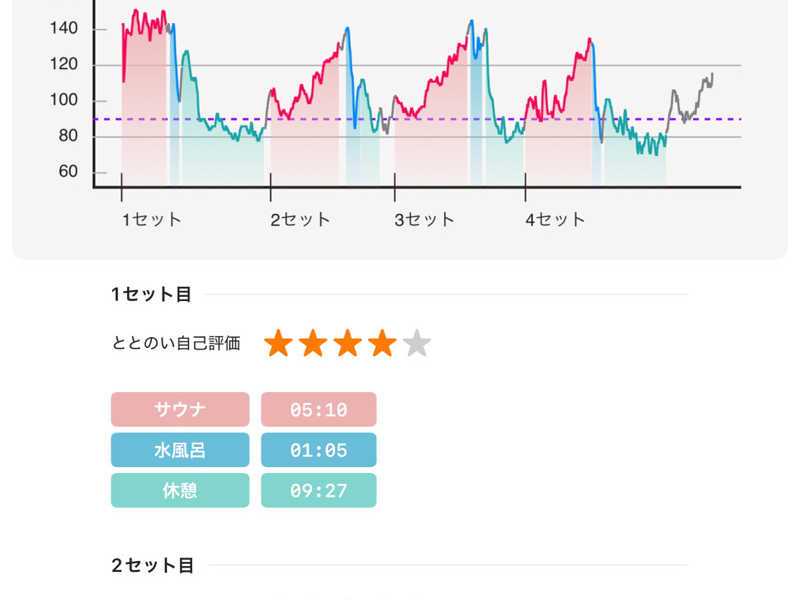800x600 pixels.
Task: Select the second rating star
Action: point(313,343)
